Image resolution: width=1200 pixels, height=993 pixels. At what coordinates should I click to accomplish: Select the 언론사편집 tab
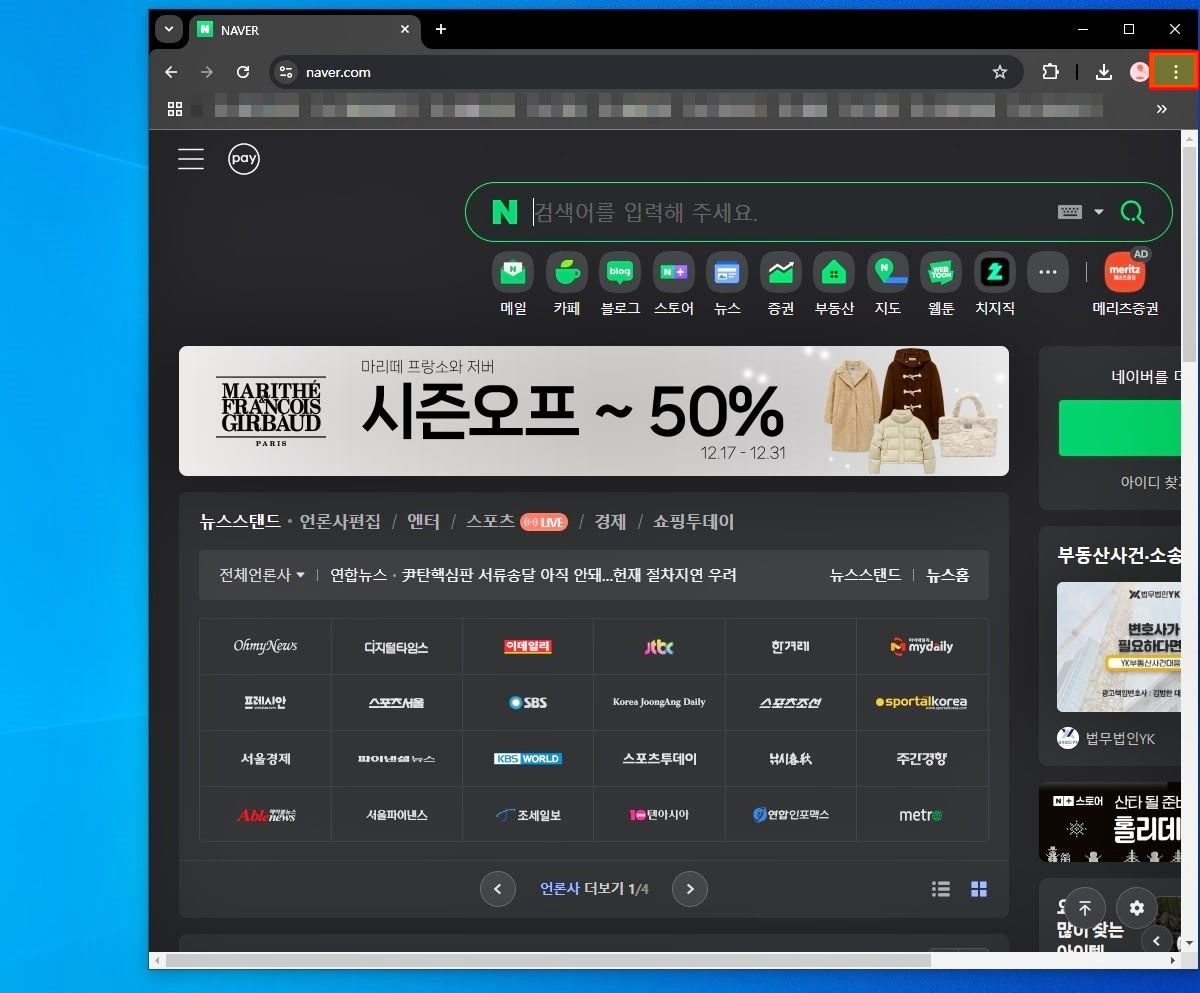pyautogui.click(x=340, y=522)
